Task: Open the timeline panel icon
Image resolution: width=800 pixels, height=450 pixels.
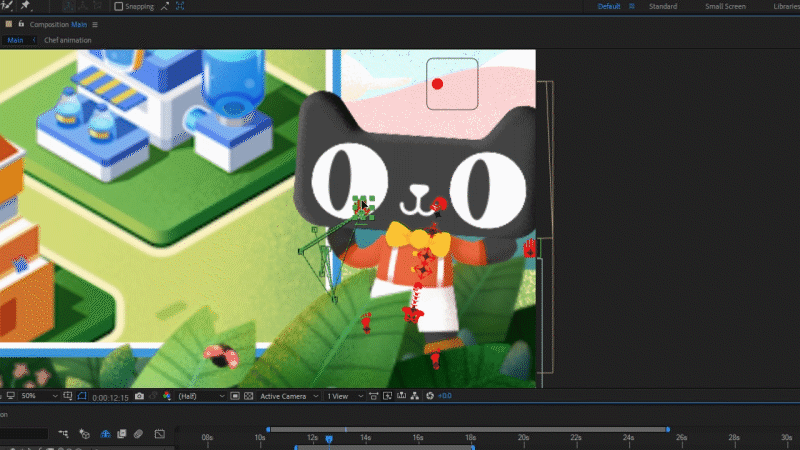Action: point(402,396)
